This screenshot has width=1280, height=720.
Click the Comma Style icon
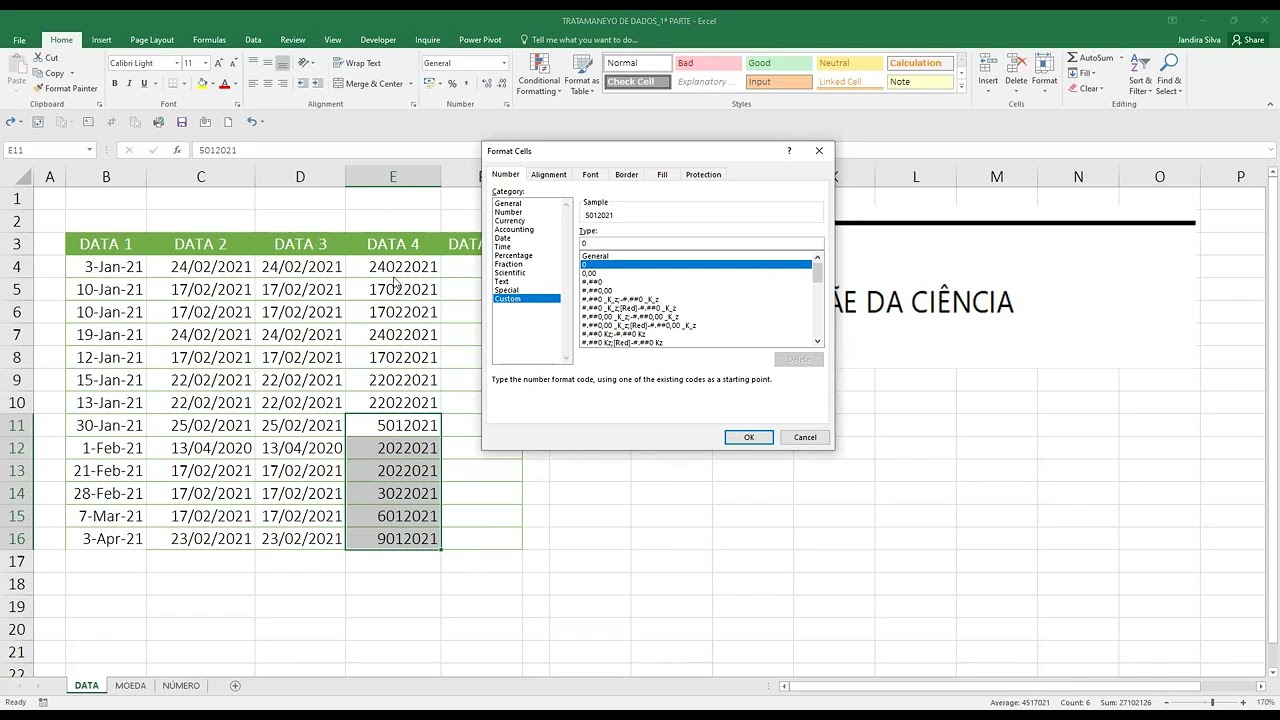click(x=467, y=84)
